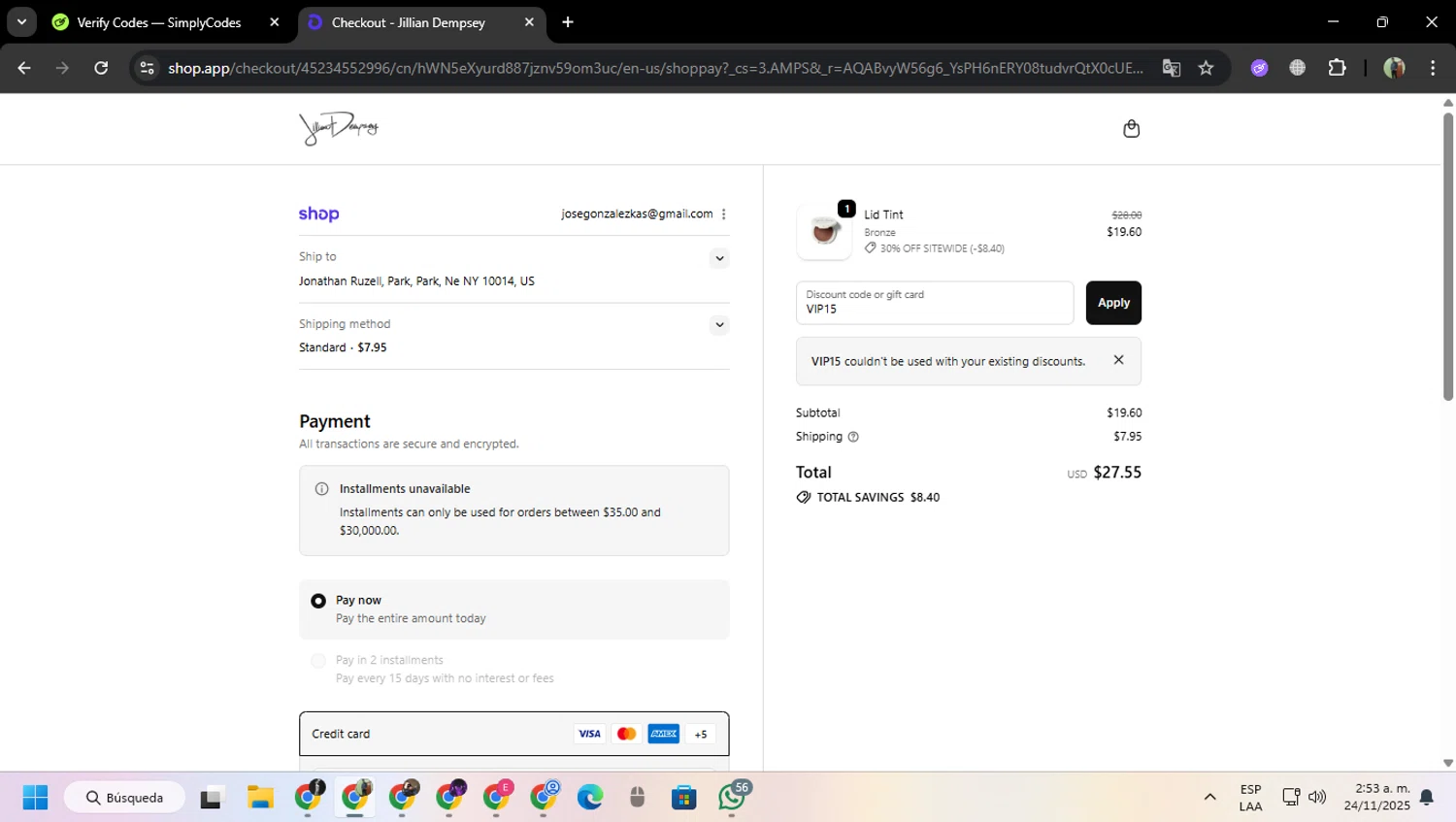Click the Installments unavailable info icon
The width and height of the screenshot is (1456, 822).
321,489
